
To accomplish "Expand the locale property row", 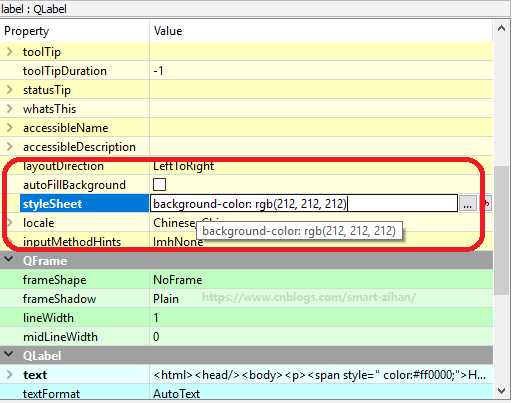I will [x=10, y=222].
